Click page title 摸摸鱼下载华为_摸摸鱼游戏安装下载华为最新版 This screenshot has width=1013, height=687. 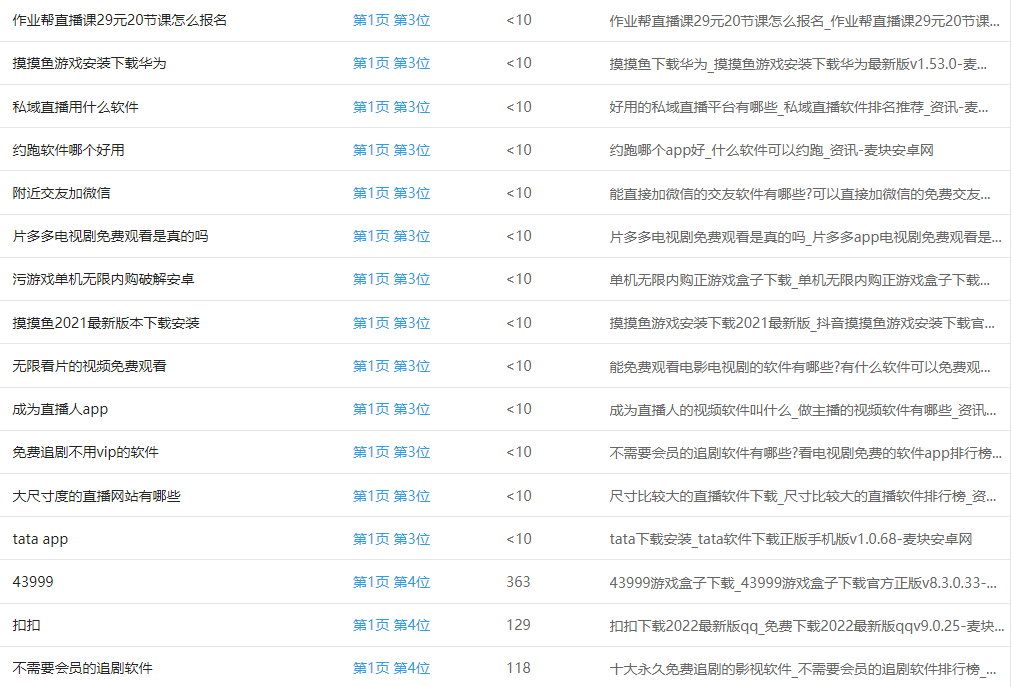coord(798,64)
